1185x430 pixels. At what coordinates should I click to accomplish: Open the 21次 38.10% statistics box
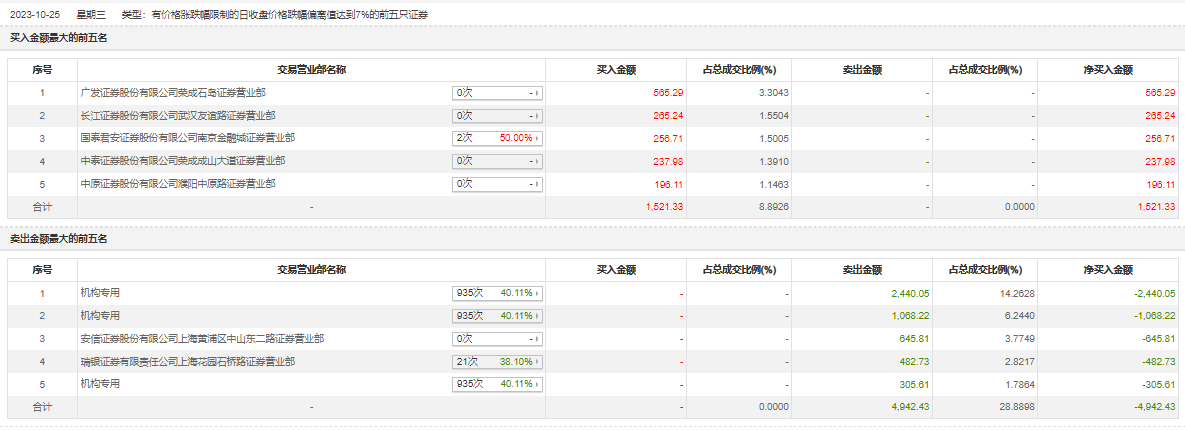point(497,362)
